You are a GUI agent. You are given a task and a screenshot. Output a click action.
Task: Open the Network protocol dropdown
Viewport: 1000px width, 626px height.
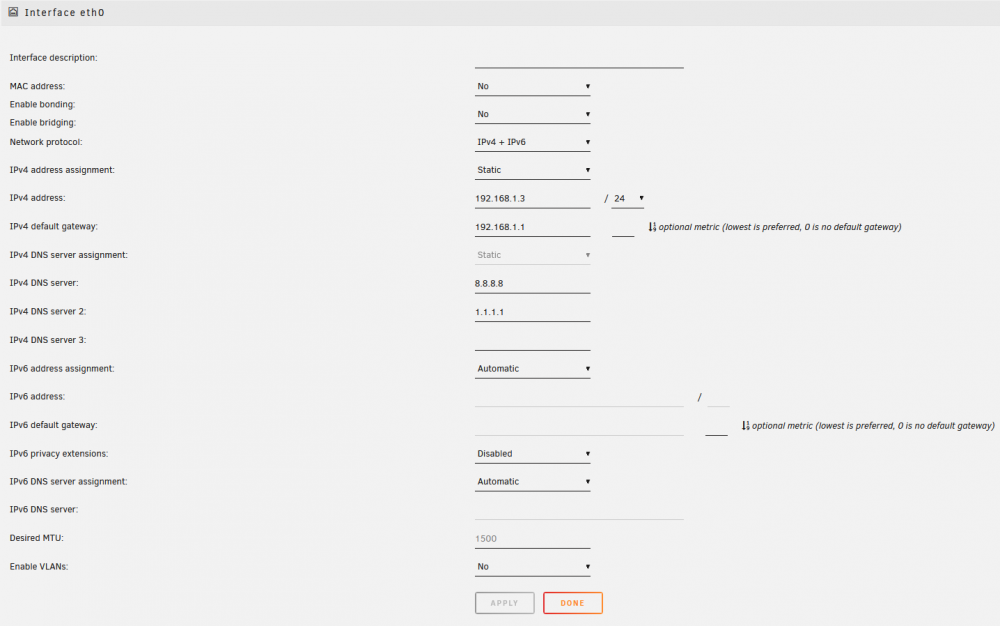(532, 142)
